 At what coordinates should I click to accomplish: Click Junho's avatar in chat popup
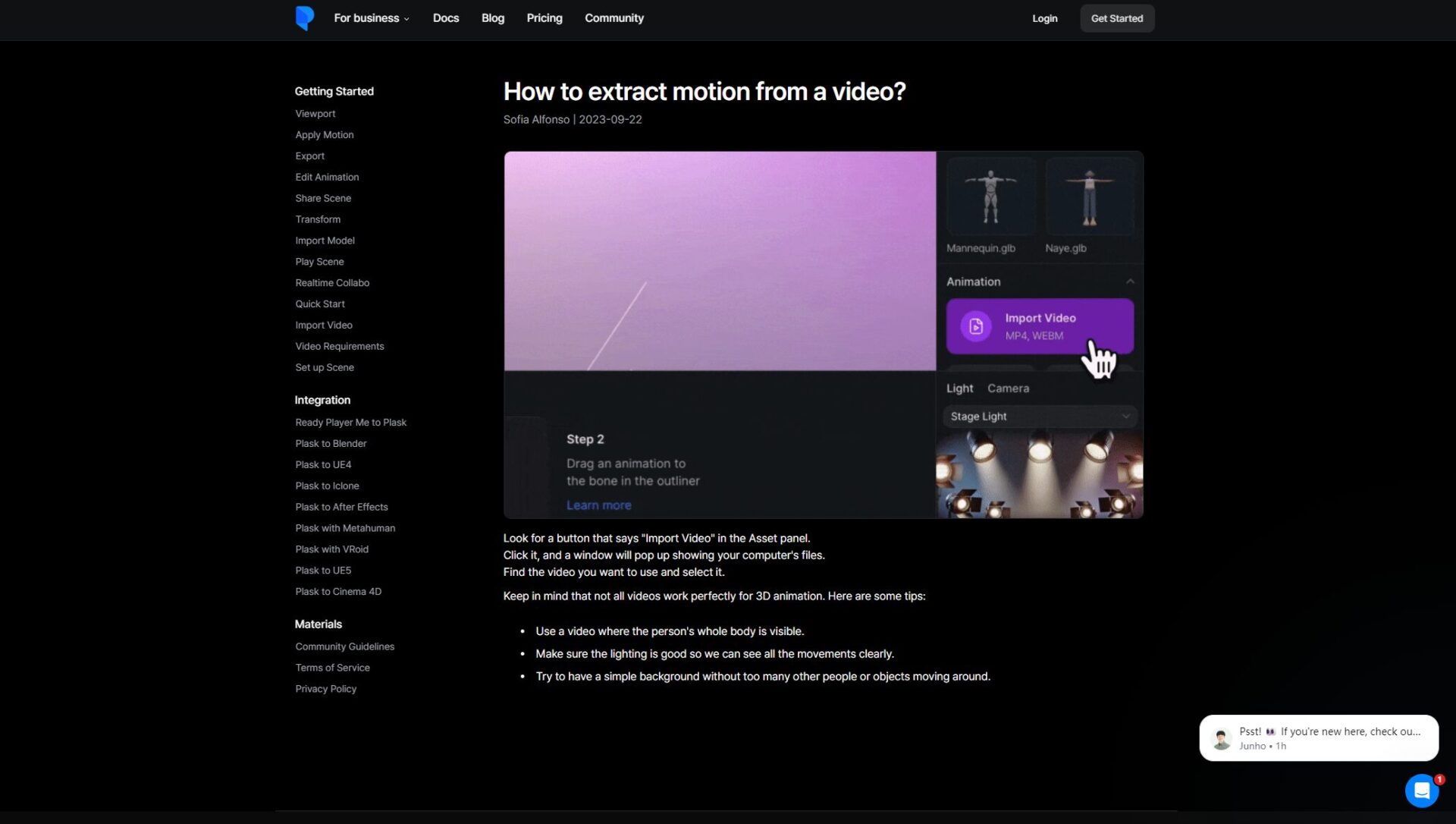(x=1221, y=738)
